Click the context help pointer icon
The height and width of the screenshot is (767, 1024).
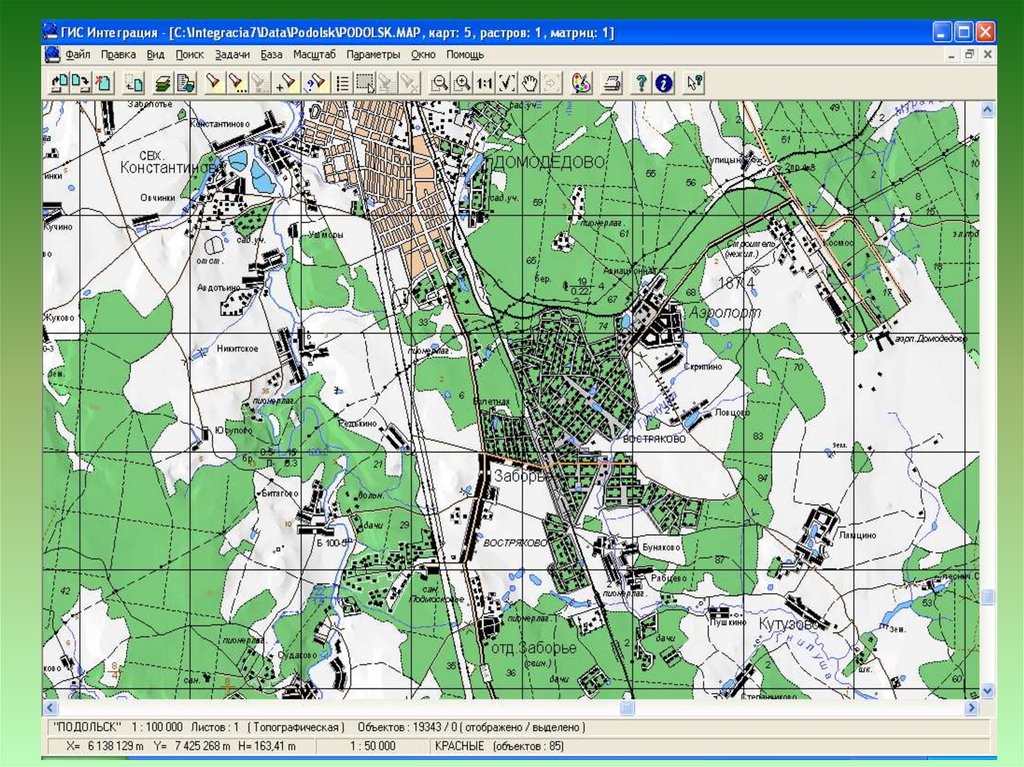tap(694, 83)
